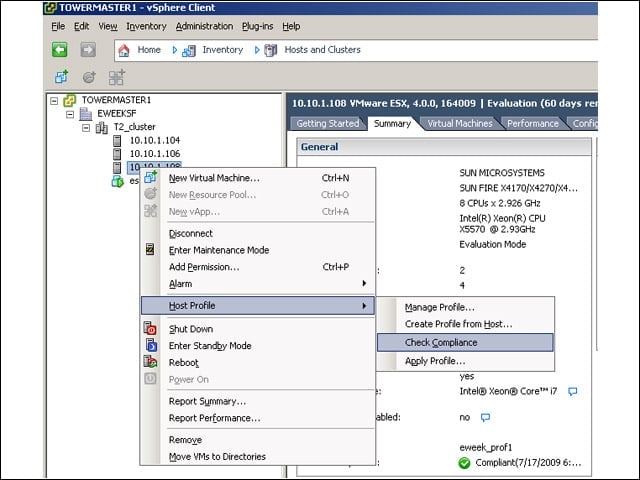Select Disconnect from context menu

coord(258,233)
